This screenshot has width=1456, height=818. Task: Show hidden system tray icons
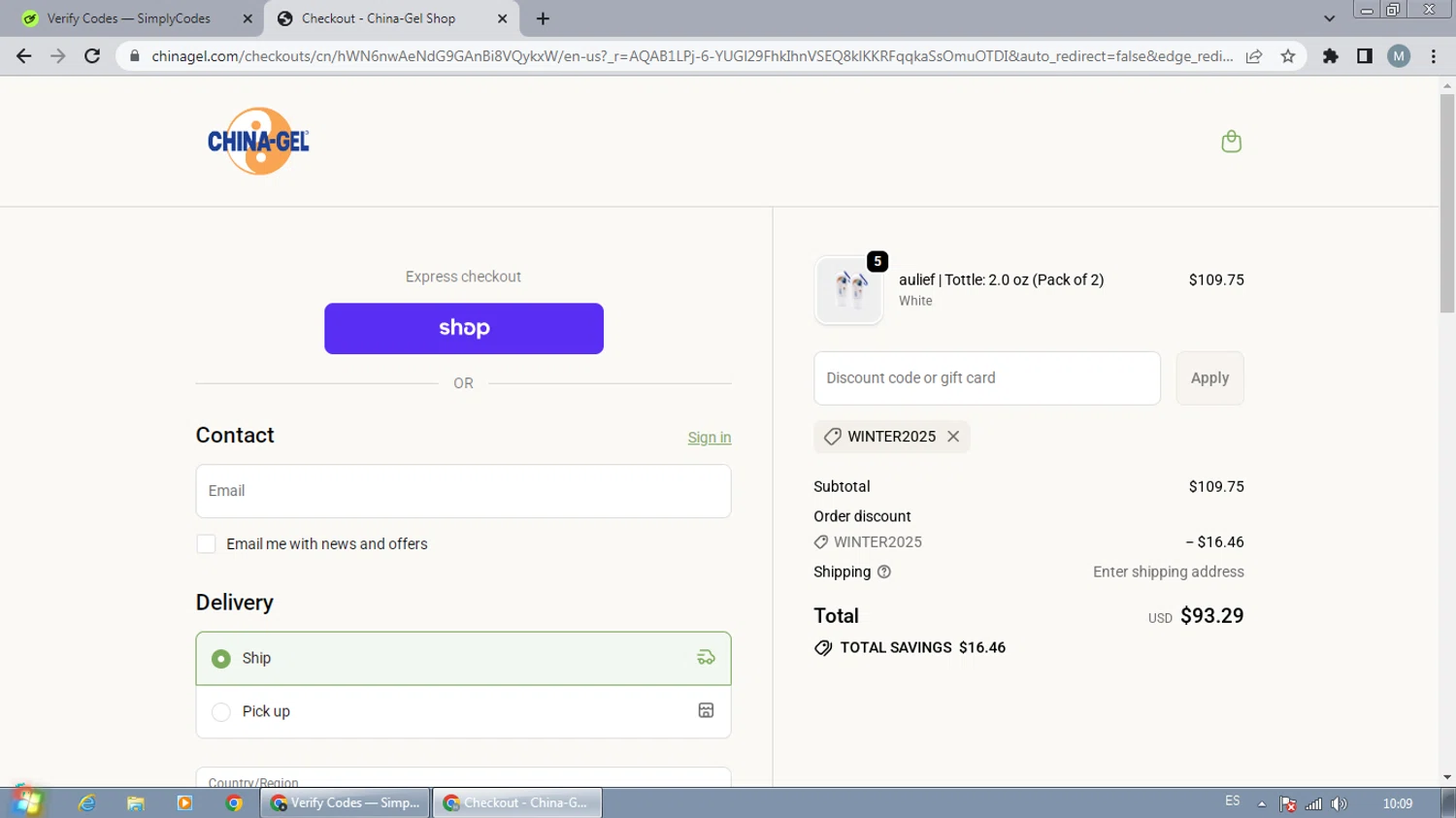point(1262,803)
